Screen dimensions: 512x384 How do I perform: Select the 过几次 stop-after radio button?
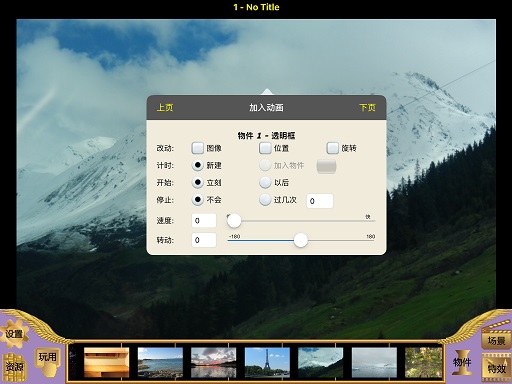click(x=265, y=200)
